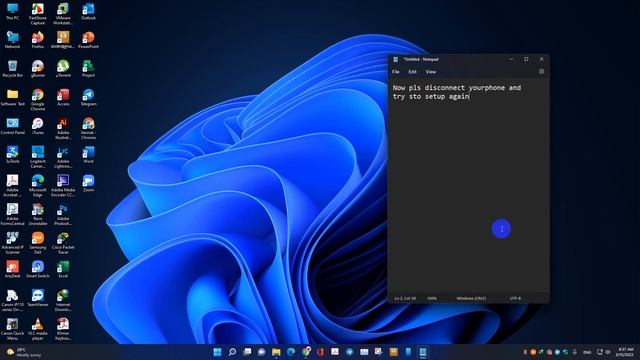
Task: Select the iTunes desktop icon
Action: [x=38, y=126]
